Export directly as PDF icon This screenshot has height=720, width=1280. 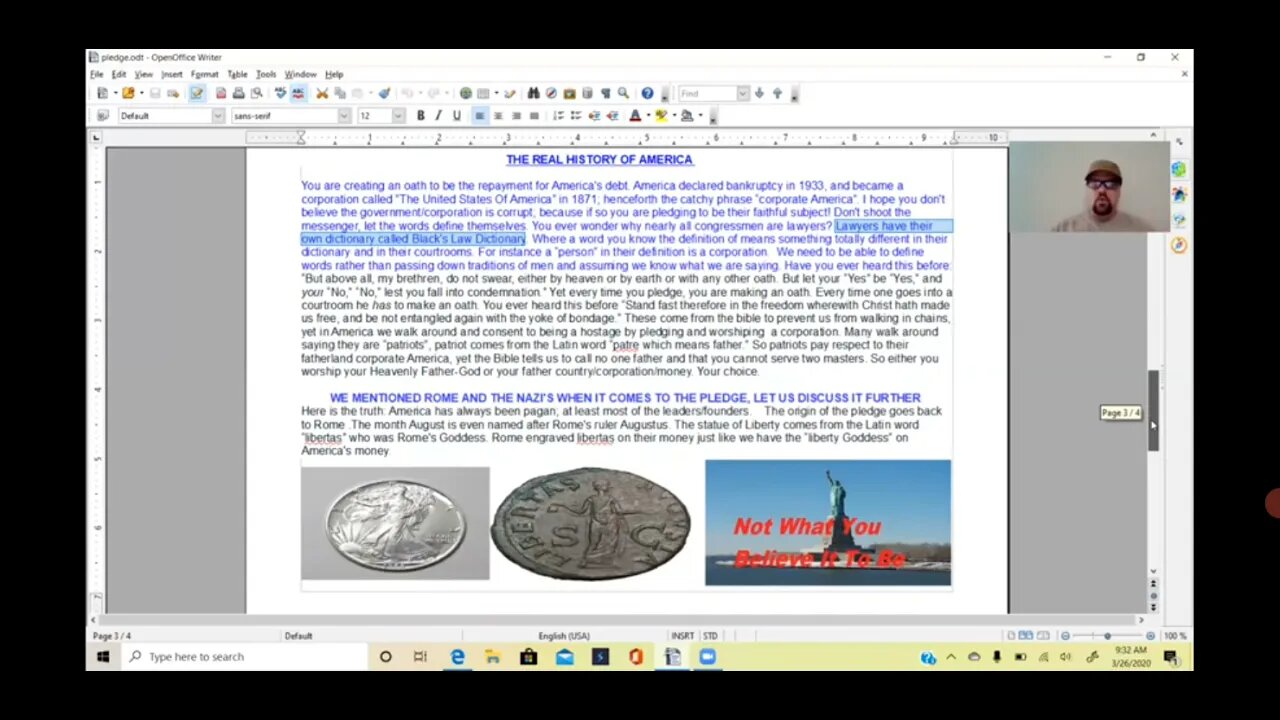tap(221, 93)
